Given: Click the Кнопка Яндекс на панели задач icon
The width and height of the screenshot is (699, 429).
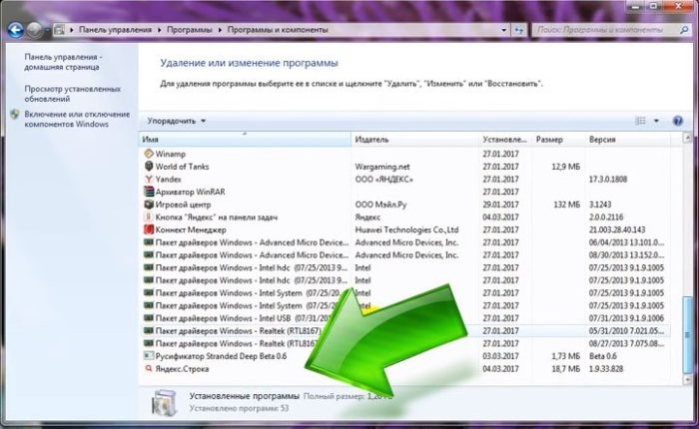Looking at the screenshot, I should coord(148,217).
